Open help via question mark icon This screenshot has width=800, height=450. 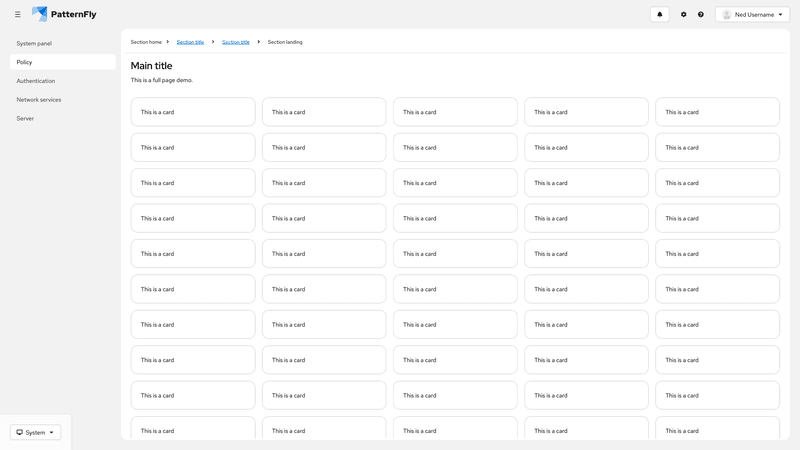[x=701, y=14]
